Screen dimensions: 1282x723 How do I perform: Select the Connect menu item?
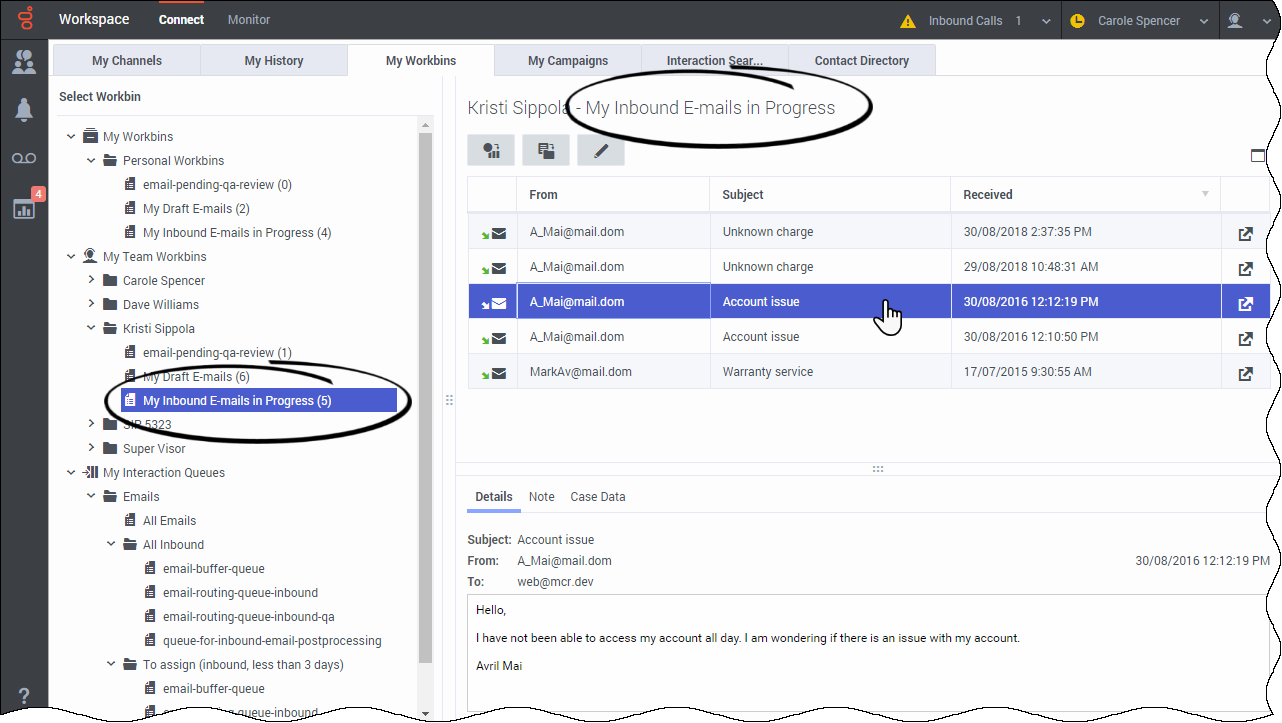181,20
